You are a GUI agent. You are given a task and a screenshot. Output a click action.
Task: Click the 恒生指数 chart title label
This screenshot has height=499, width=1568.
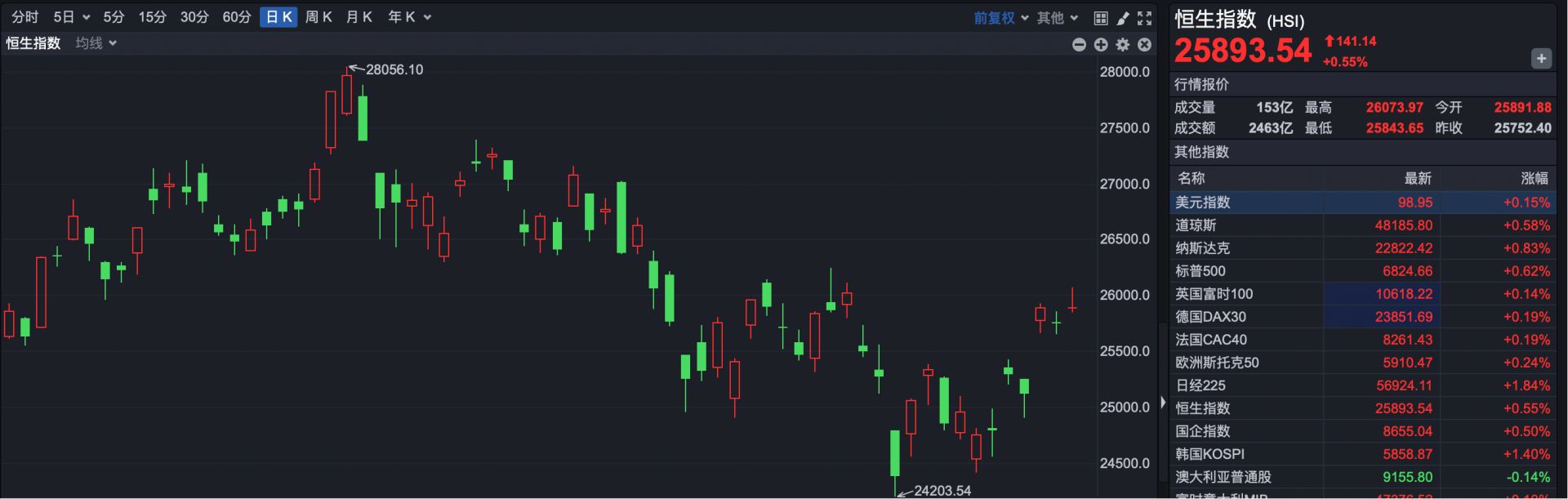coord(33,43)
